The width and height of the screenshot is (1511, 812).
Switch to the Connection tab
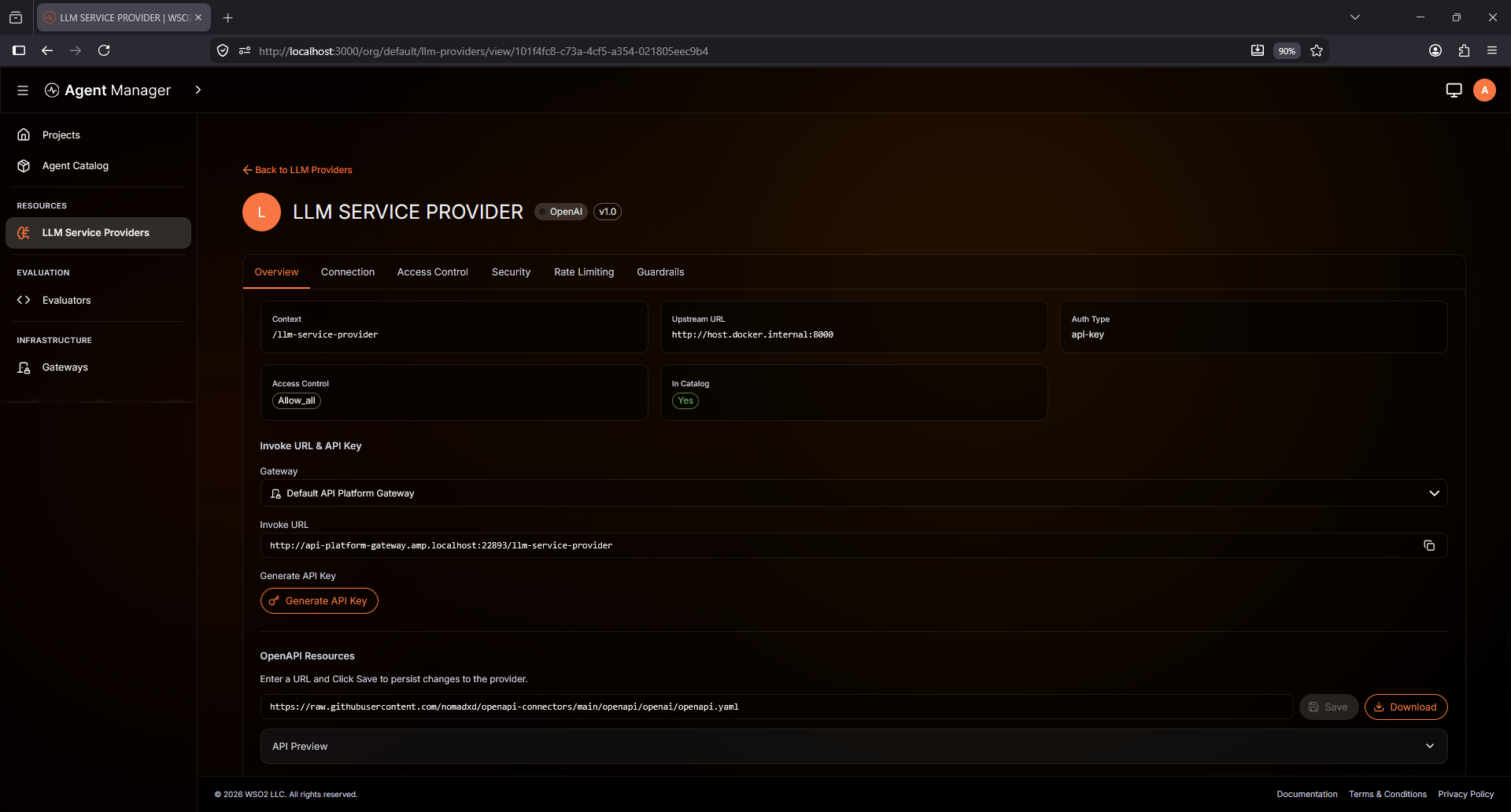[x=348, y=272]
